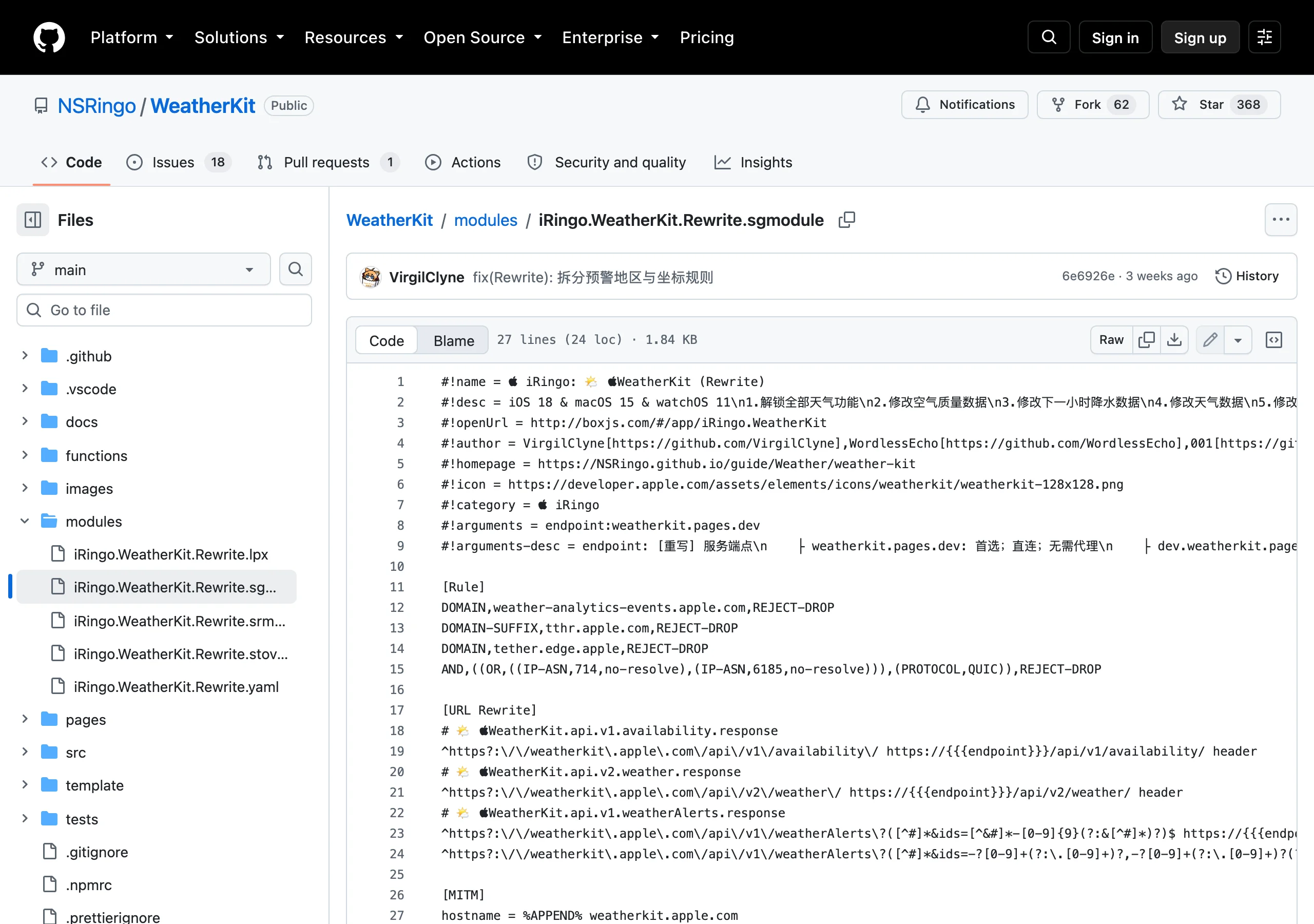Viewport: 1314px width, 924px height.
Task: Open the commit message fix(Rewrite) link
Action: [593, 277]
